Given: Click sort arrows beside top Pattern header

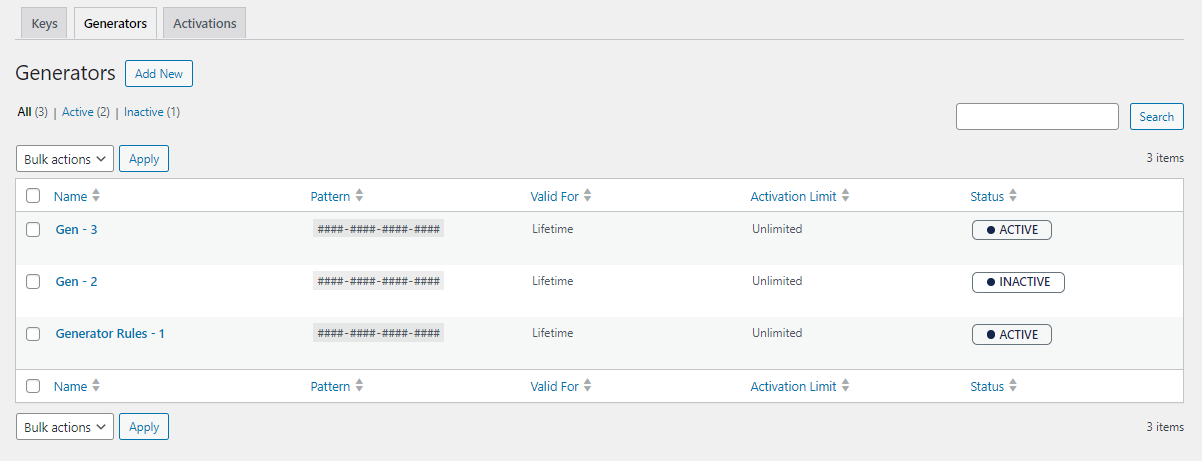Looking at the screenshot, I should [359, 196].
